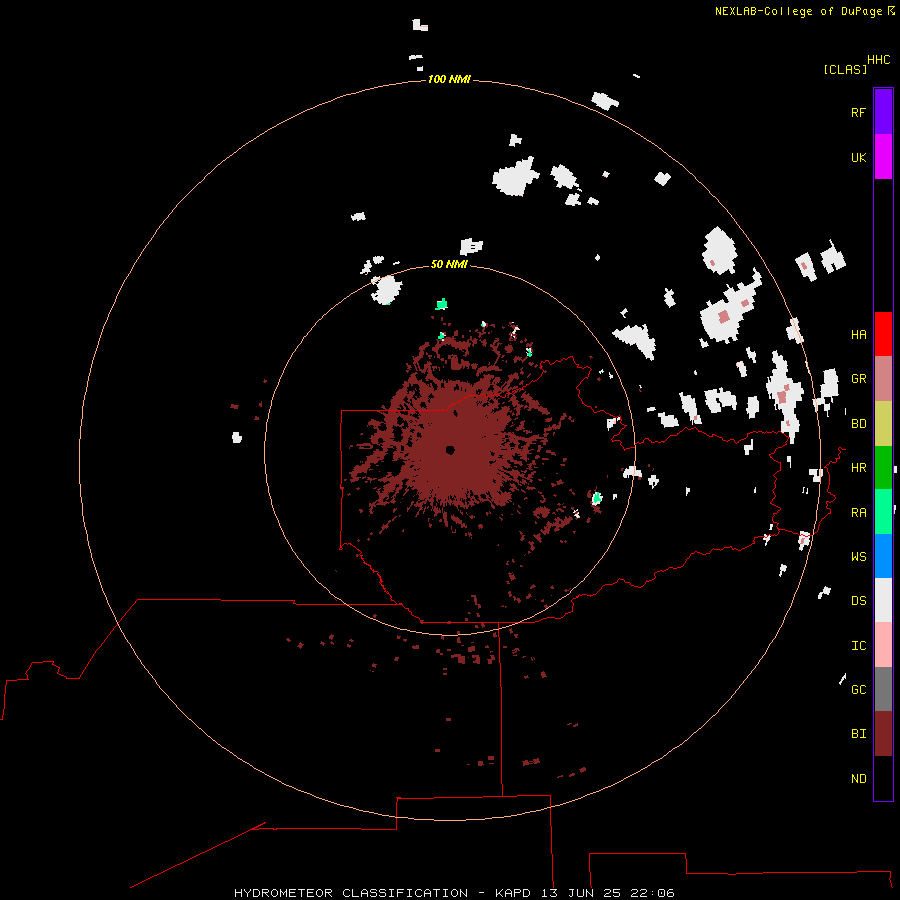Viewport: 900px width, 900px height.
Task: Click the HR green legend swatch
Action: [x=883, y=467]
